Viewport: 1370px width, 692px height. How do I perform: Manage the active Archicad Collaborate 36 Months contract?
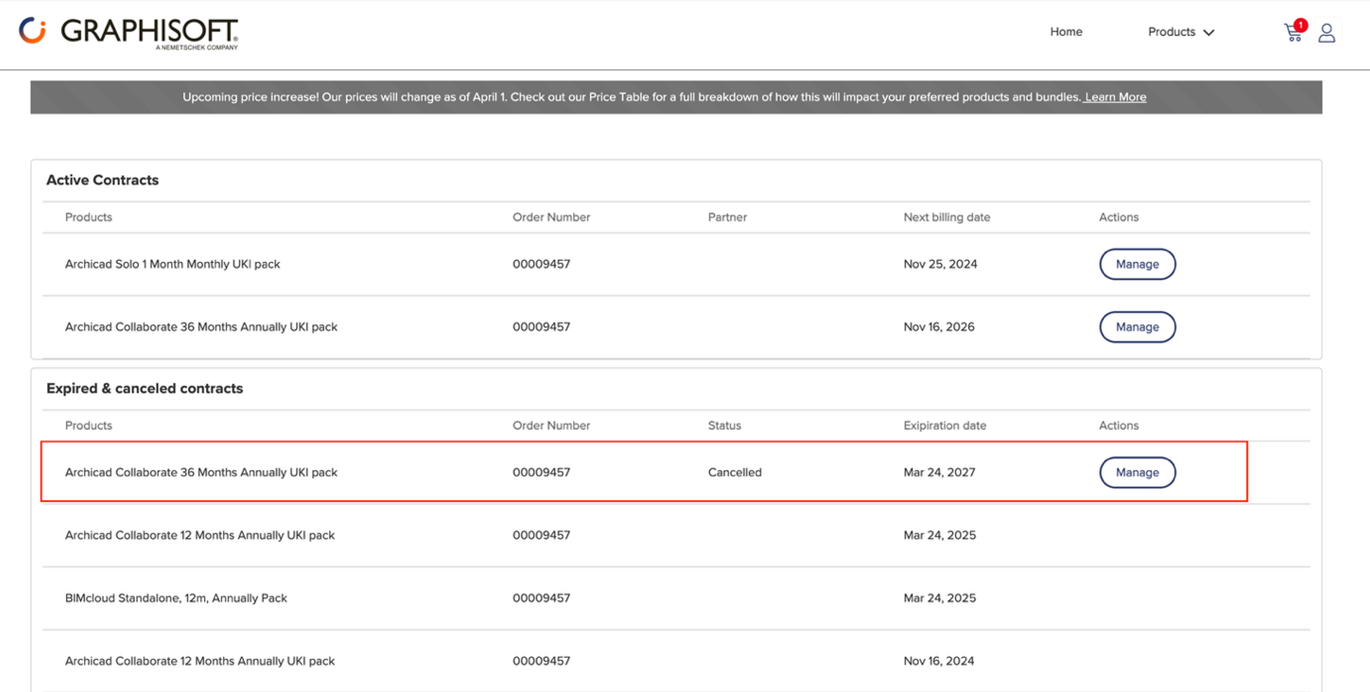click(1137, 327)
